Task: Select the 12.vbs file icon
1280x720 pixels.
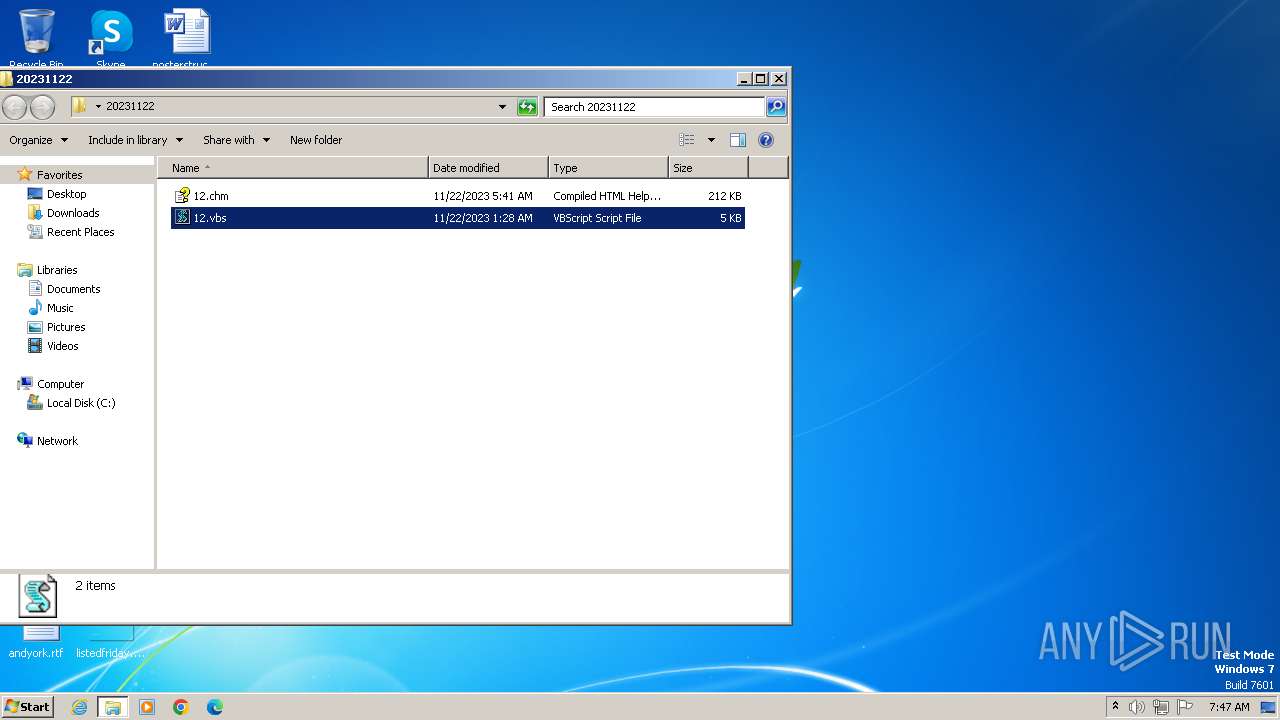Action: point(182,218)
